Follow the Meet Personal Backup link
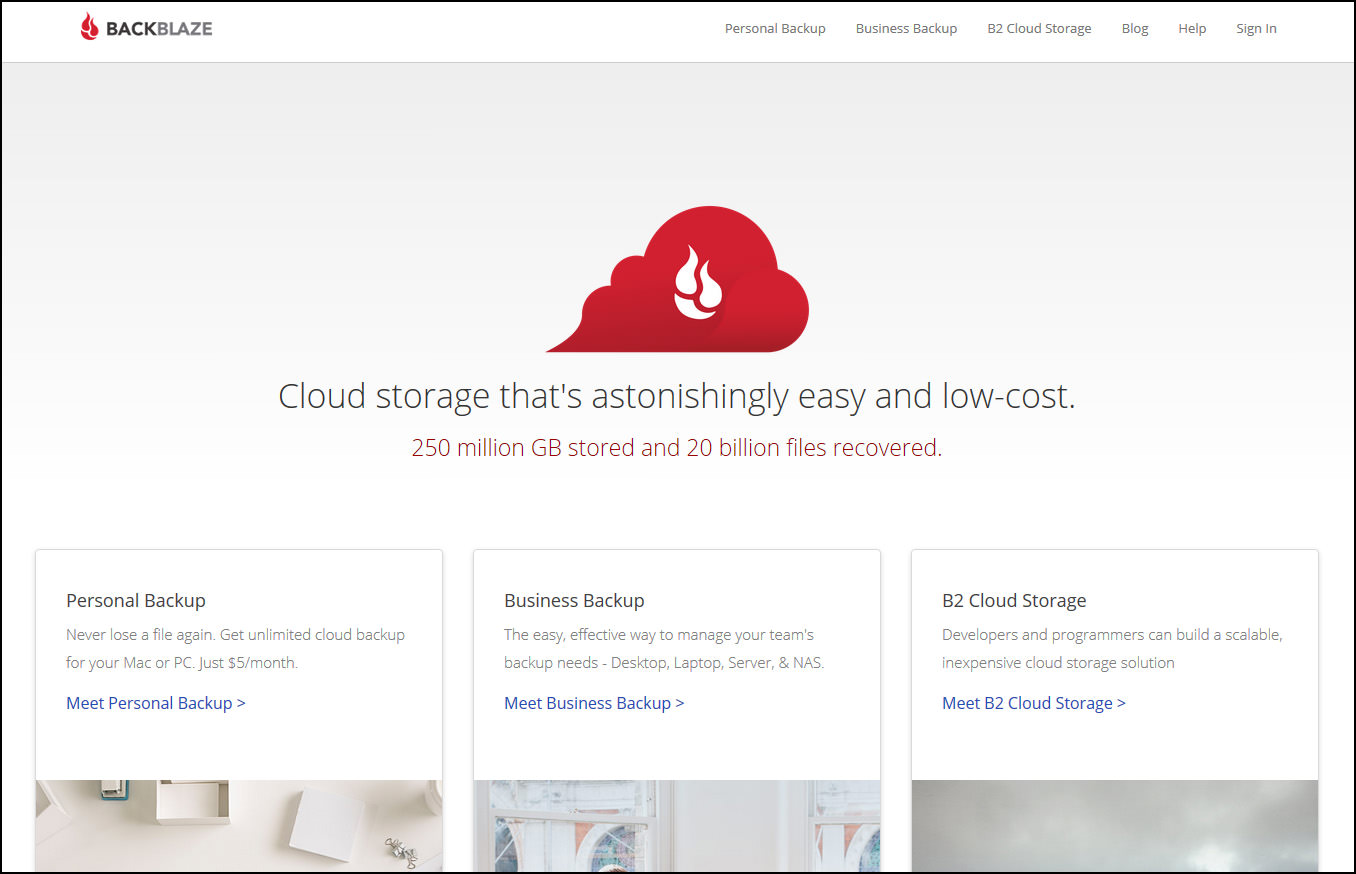The image size is (1356, 874). click(x=156, y=703)
